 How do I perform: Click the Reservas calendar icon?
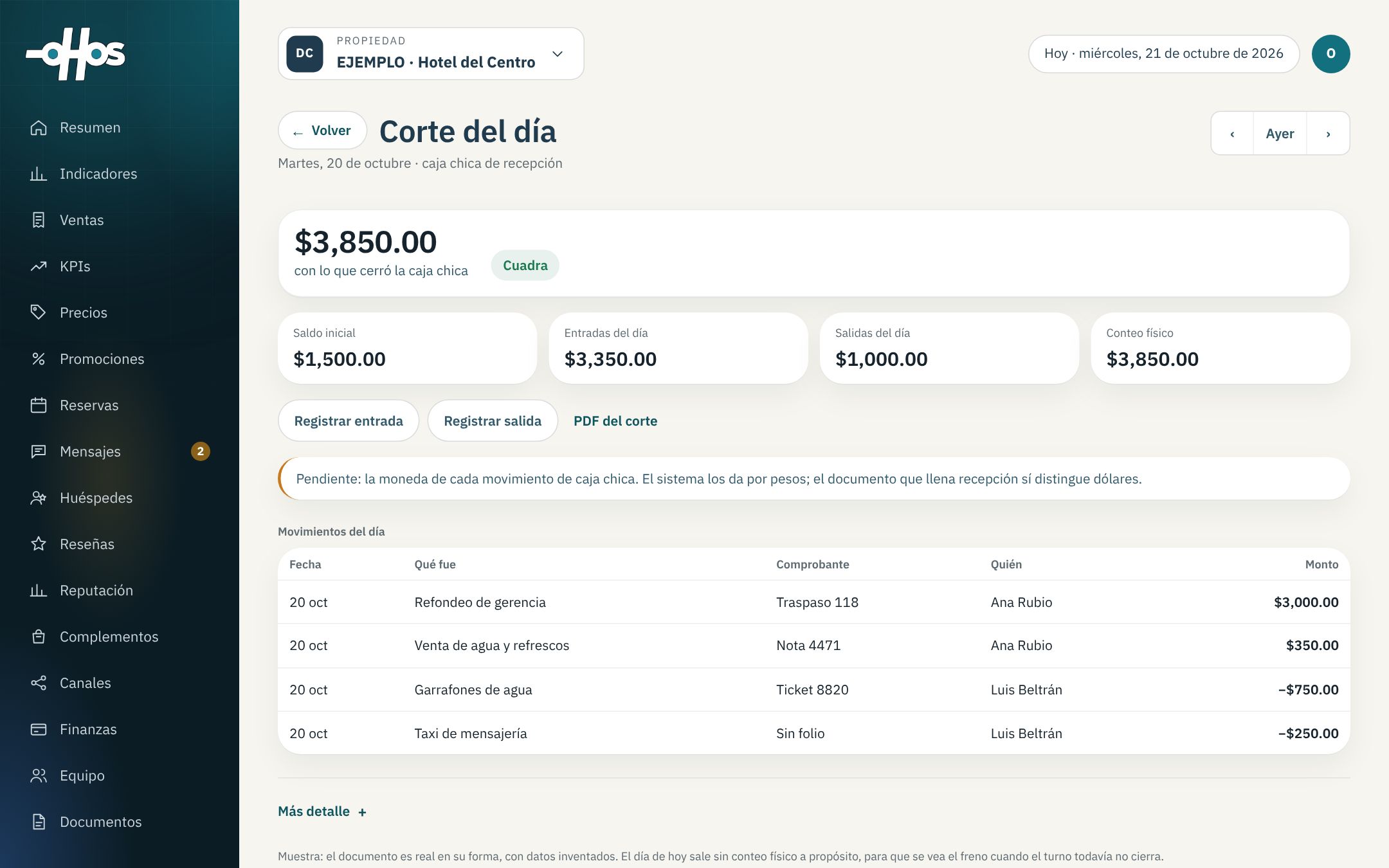pyautogui.click(x=39, y=405)
